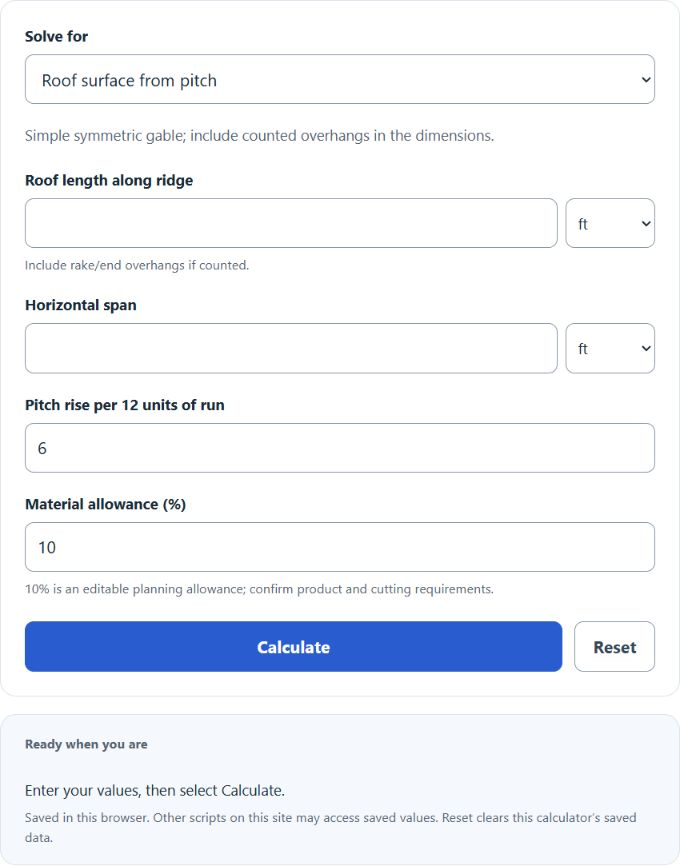Click the Solve for dropdown chevron arrow
The height and width of the screenshot is (866, 680).
click(x=646, y=80)
